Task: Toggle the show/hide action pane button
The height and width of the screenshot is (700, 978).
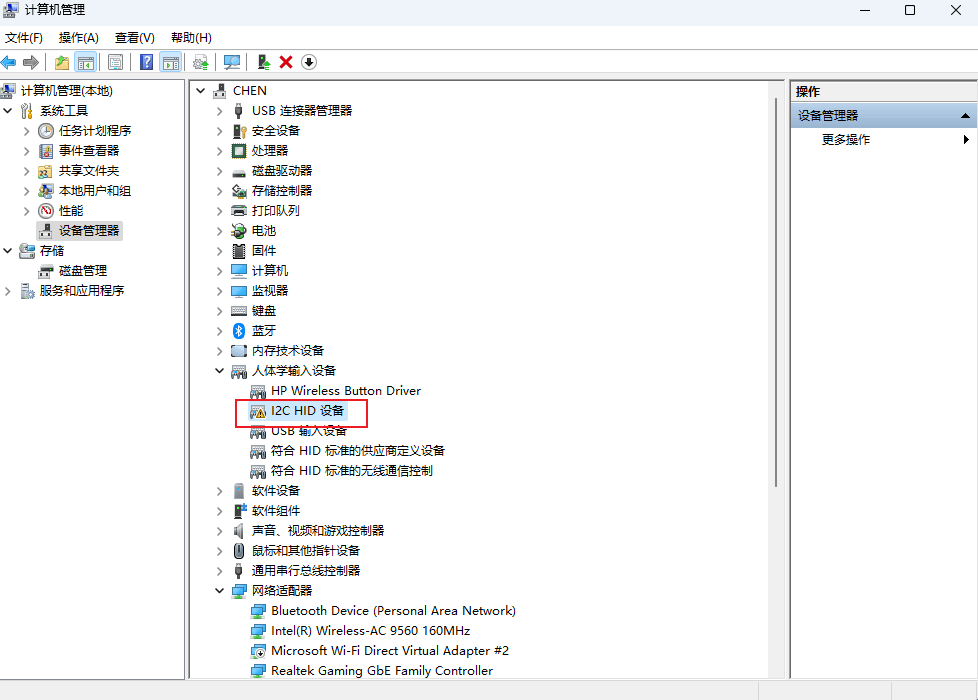Action: (171, 62)
